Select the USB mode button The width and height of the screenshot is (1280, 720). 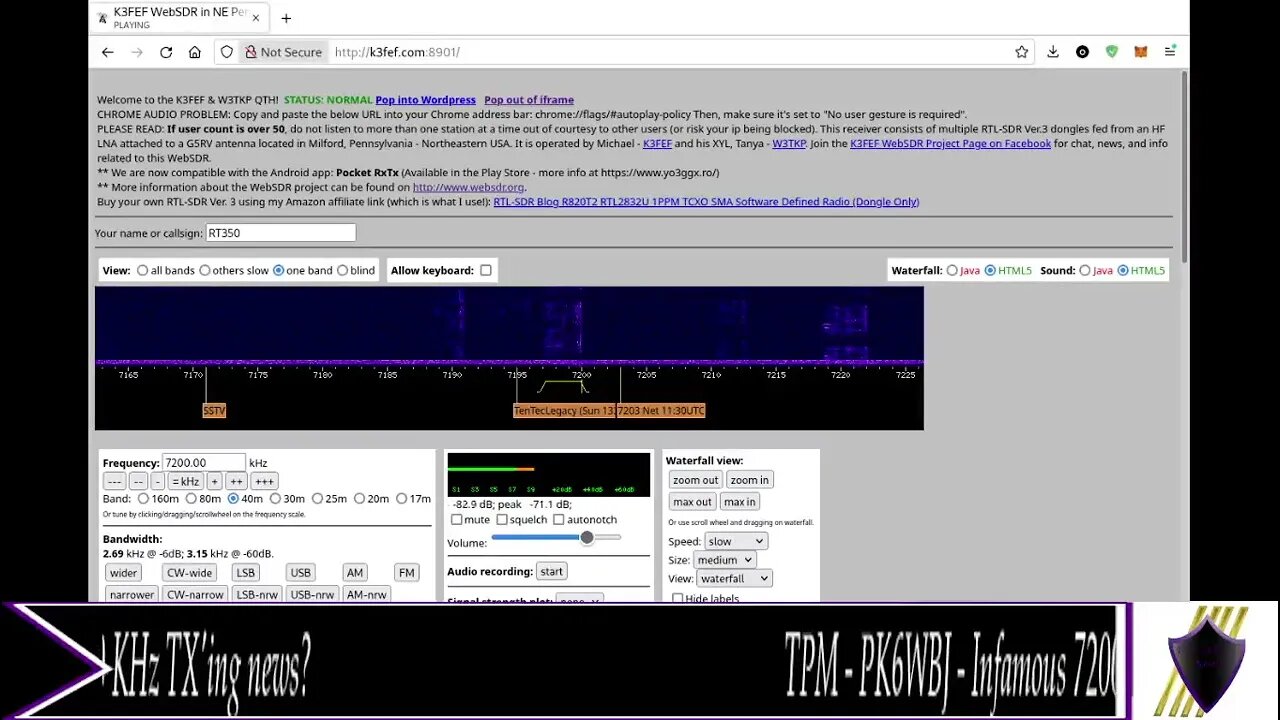(300, 573)
